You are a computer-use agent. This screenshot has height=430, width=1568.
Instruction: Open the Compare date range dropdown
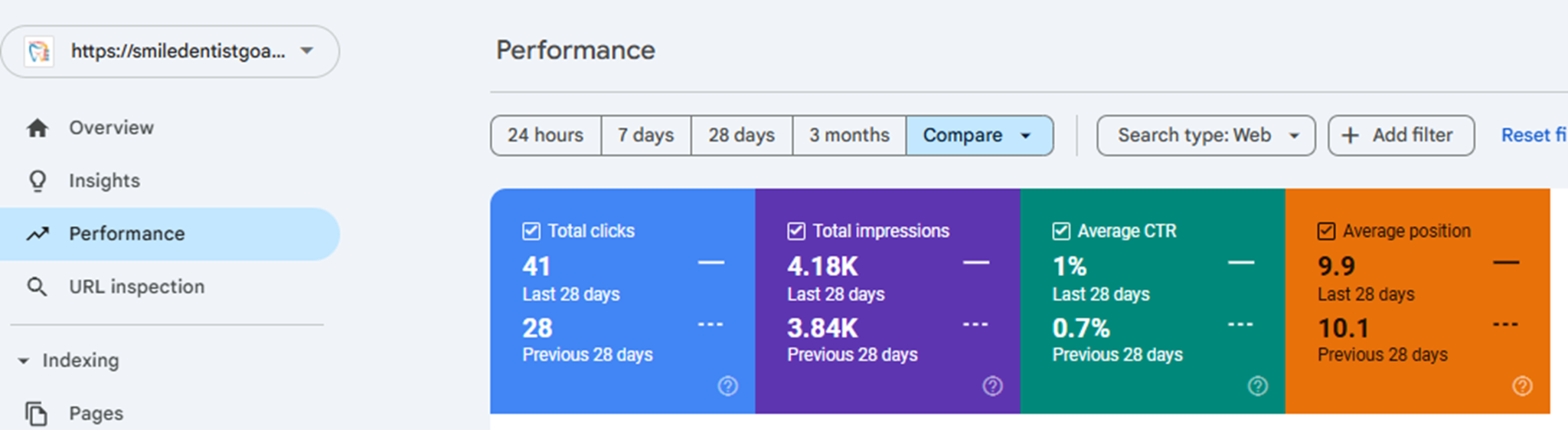click(x=979, y=136)
